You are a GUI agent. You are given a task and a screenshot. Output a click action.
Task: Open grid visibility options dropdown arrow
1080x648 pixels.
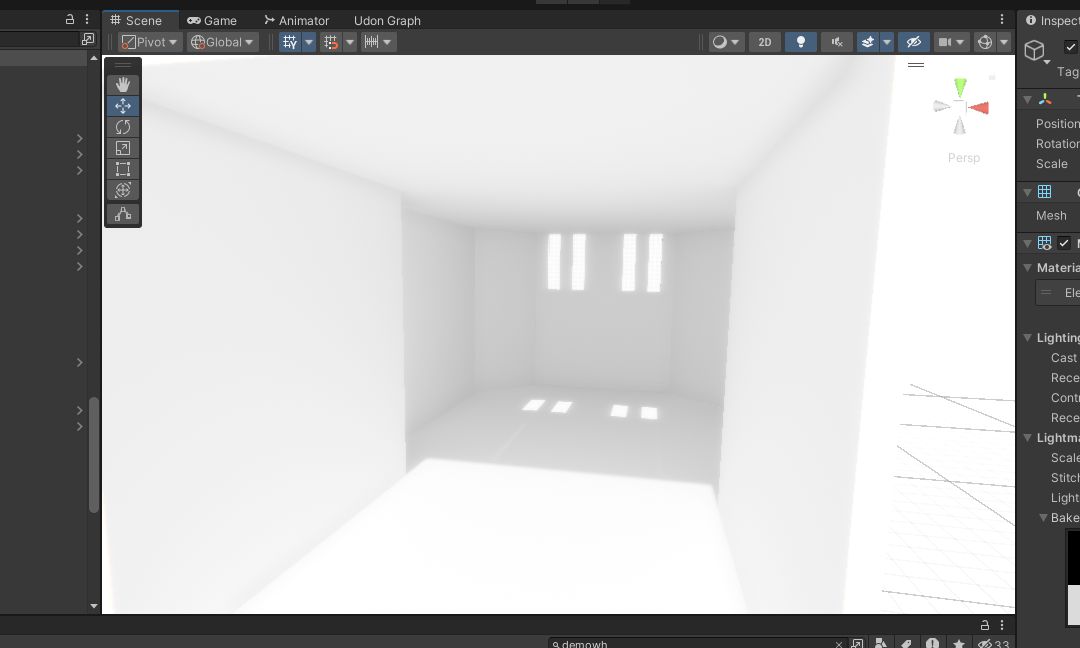pyautogui.click(x=309, y=42)
